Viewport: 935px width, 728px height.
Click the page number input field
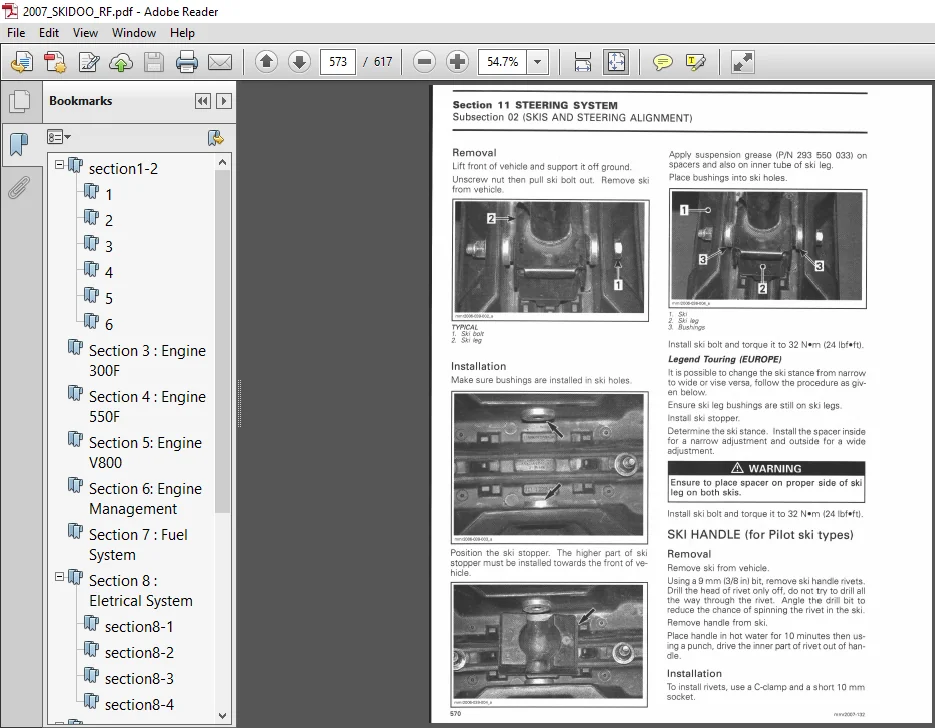click(338, 61)
